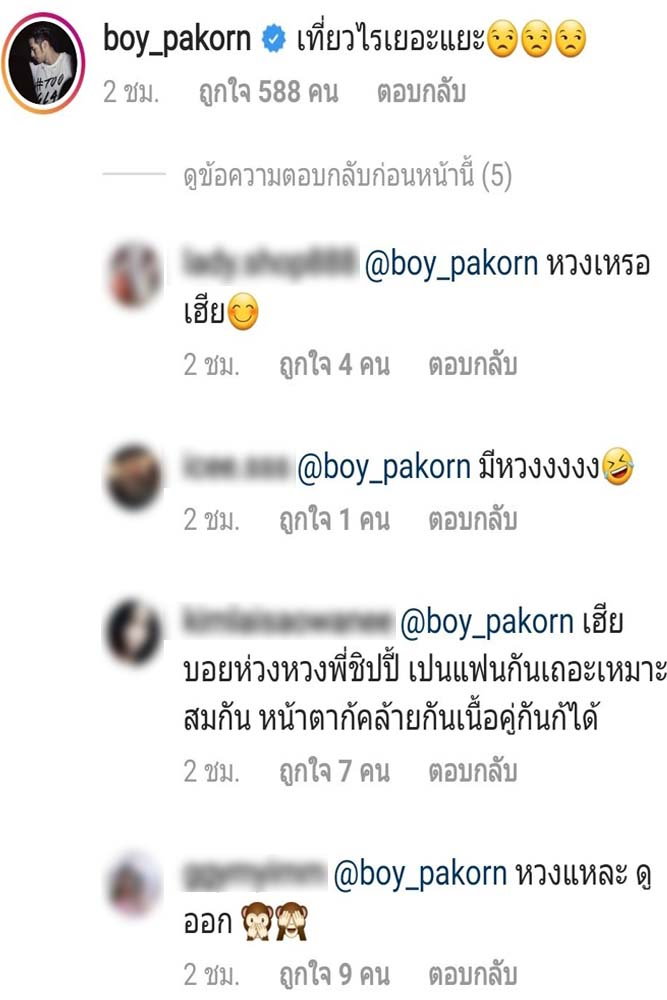Image resolution: width=667 pixels, height=1000 pixels.
Task: Click the boy_pakorn username at the top
Action: pos(177,40)
